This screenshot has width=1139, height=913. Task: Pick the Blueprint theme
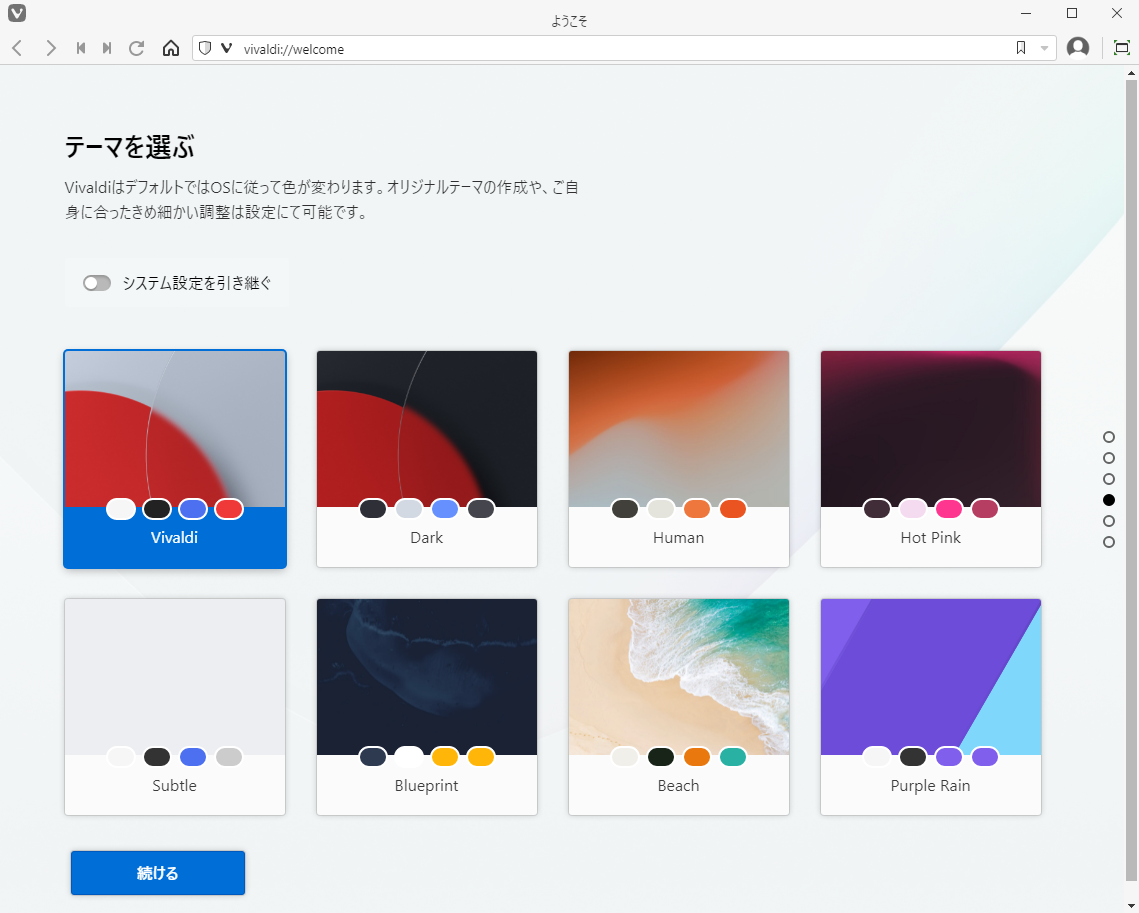point(427,707)
